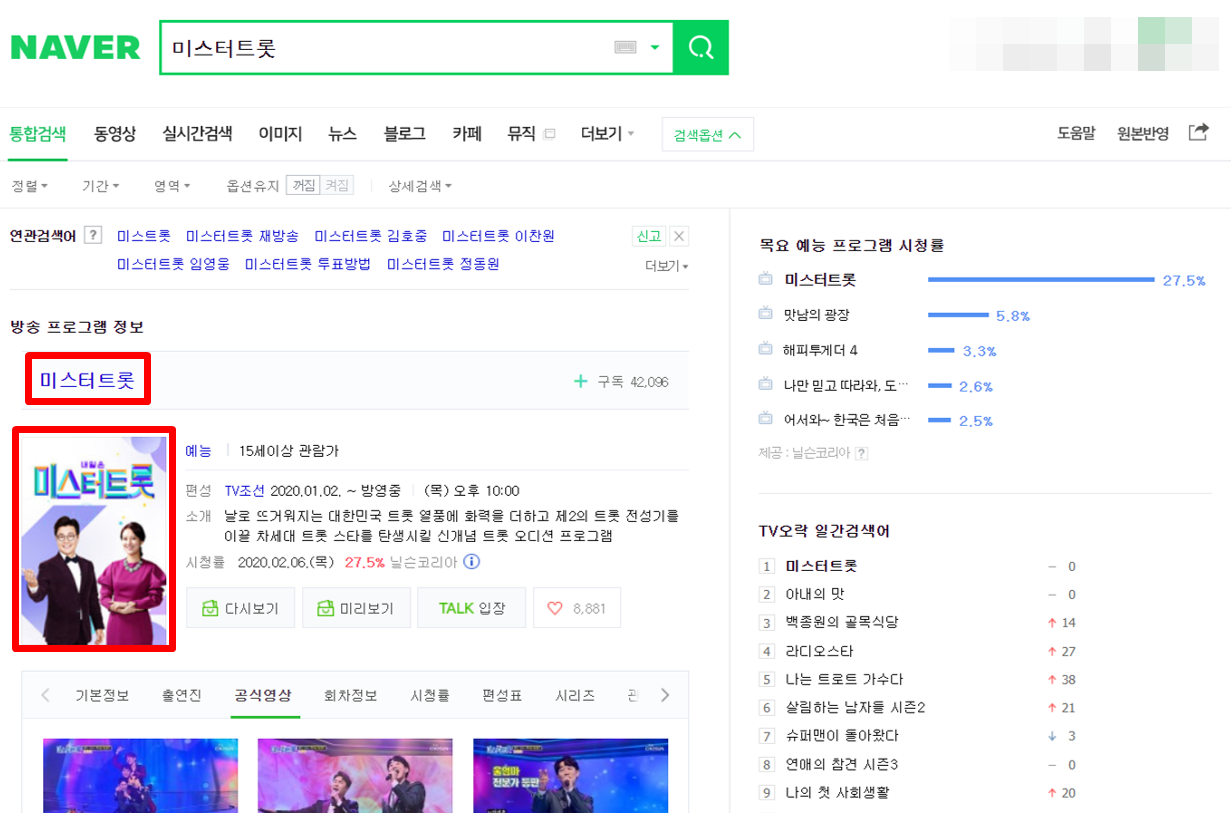This screenshot has width=1231, height=813.
Task: Open the 편성표 tab
Action: (x=502, y=696)
